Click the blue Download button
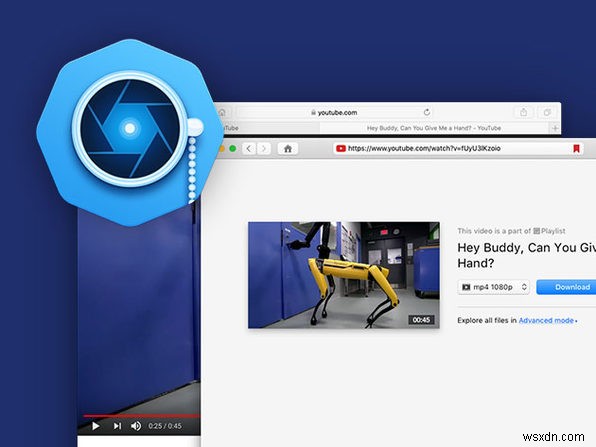The width and height of the screenshot is (596, 447). tap(566, 287)
